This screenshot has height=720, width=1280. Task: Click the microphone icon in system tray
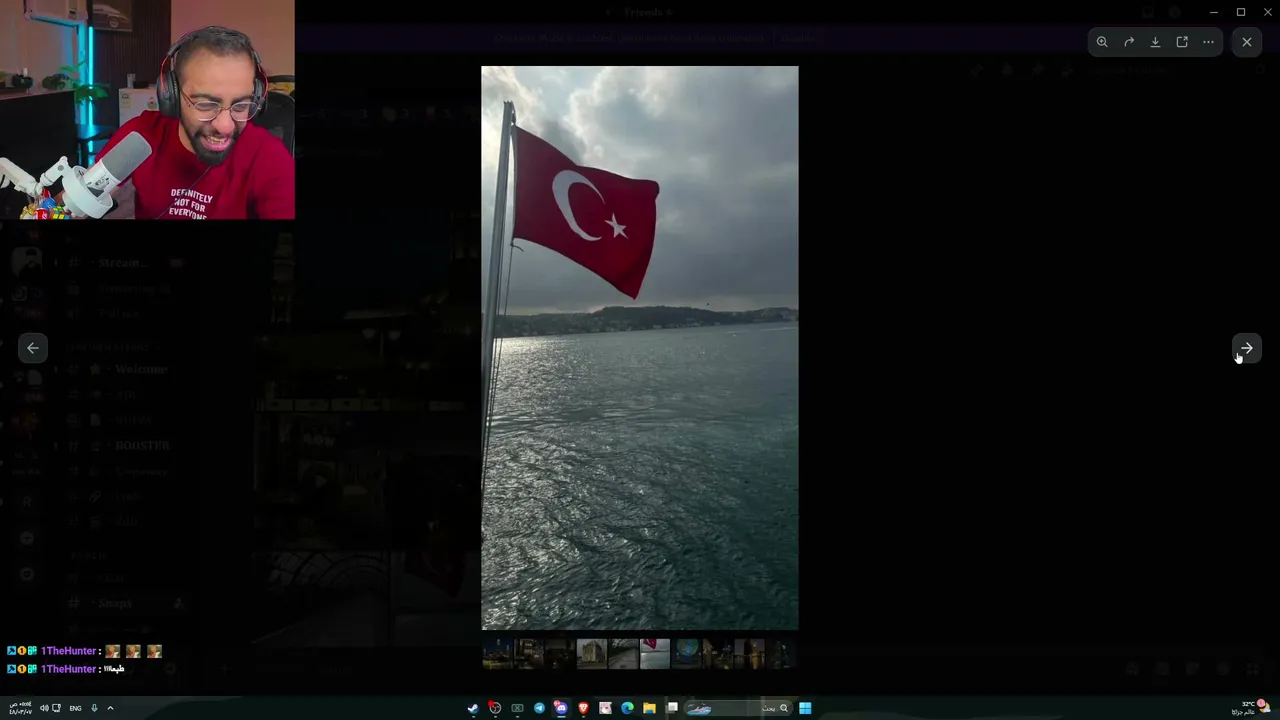point(94,708)
